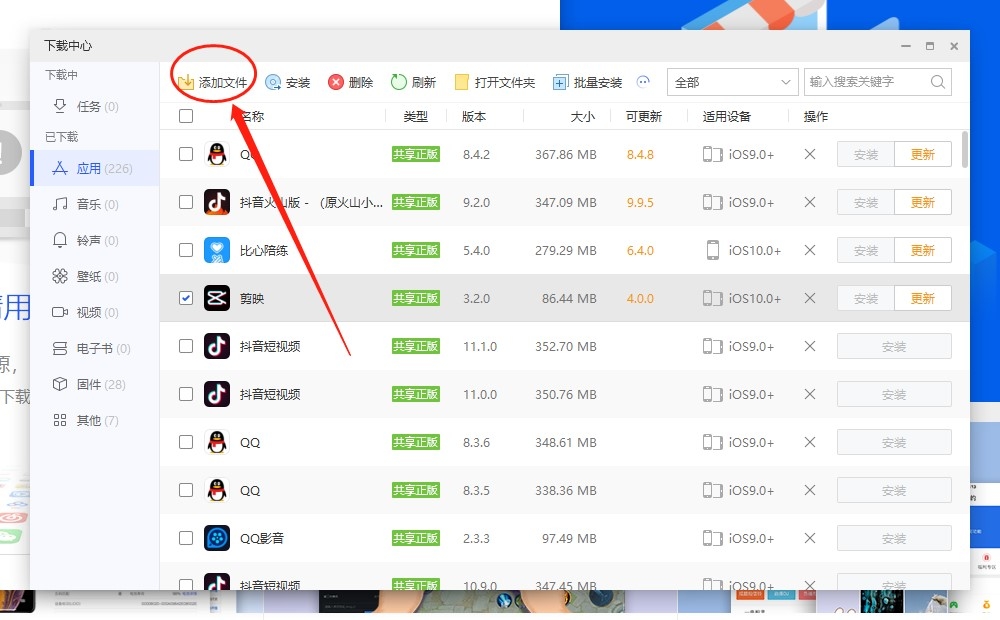Click the 版本 column header
Viewport: 1000px width, 620px height.
(x=474, y=117)
